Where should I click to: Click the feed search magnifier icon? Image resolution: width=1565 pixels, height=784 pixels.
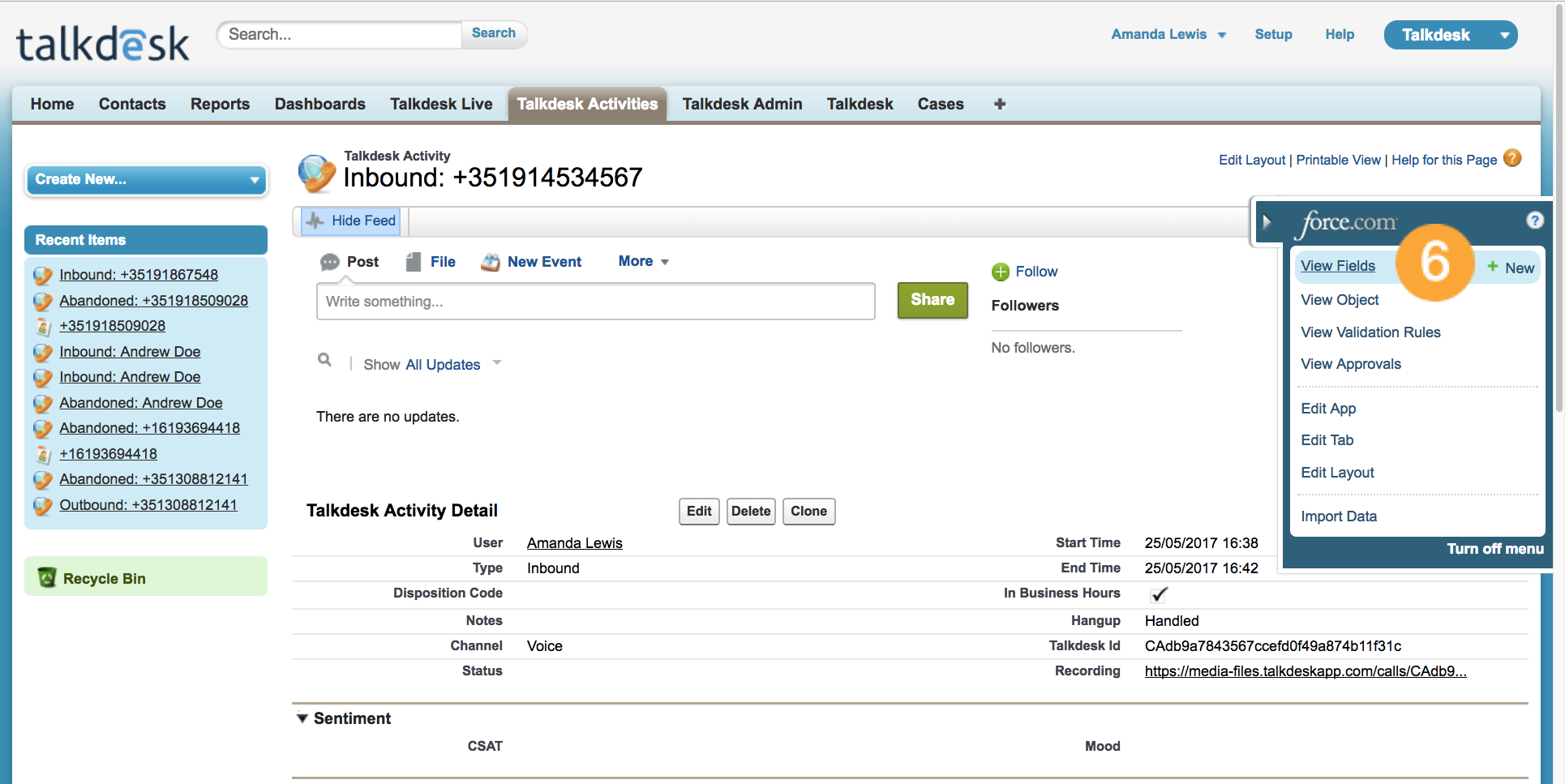324,360
